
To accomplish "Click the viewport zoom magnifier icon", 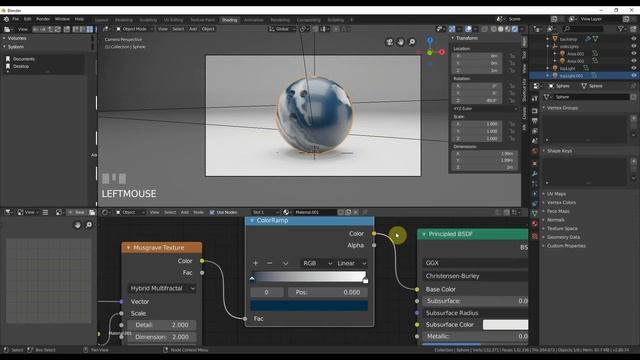I will (412, 42).
